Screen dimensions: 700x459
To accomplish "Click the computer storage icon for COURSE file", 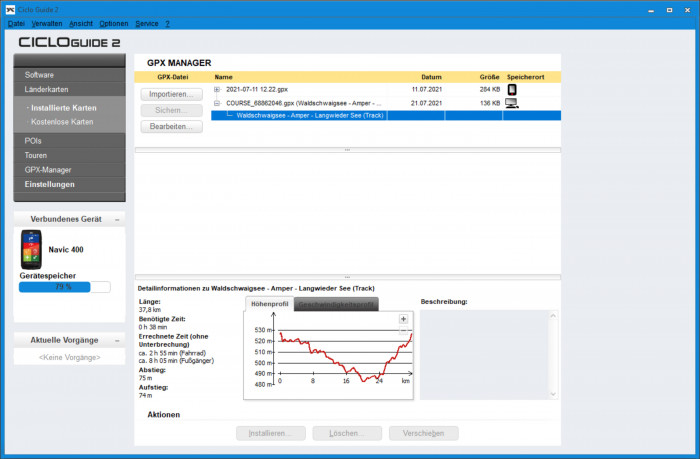I will pos(512,102).
